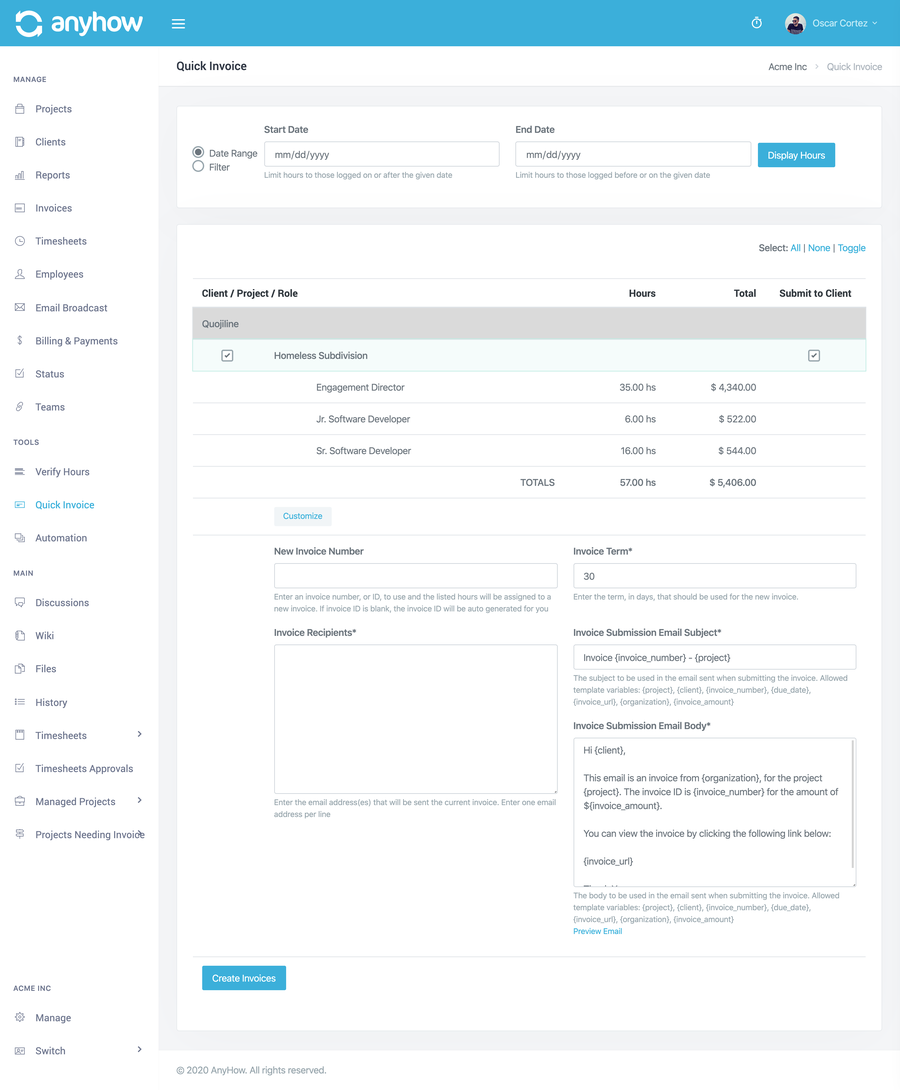Click the Customize button
The image size is (900, 1090).
click(302, 516)
